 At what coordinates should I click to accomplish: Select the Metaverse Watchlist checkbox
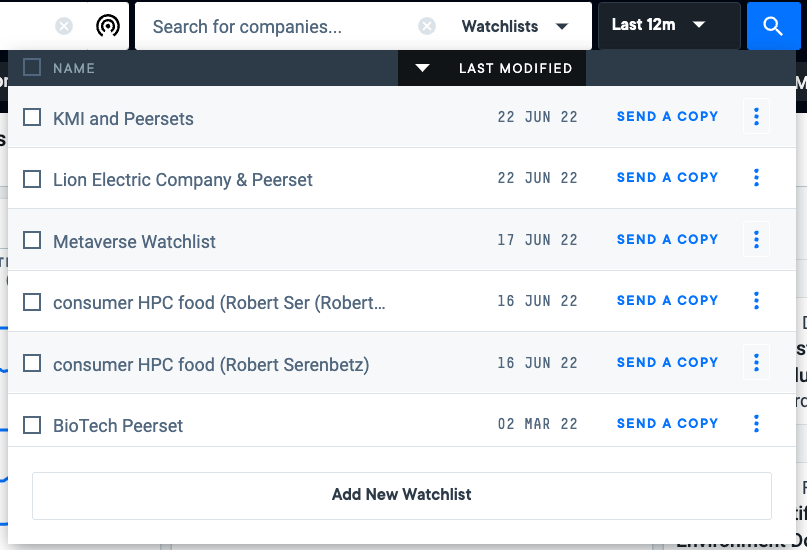[32, 240]
